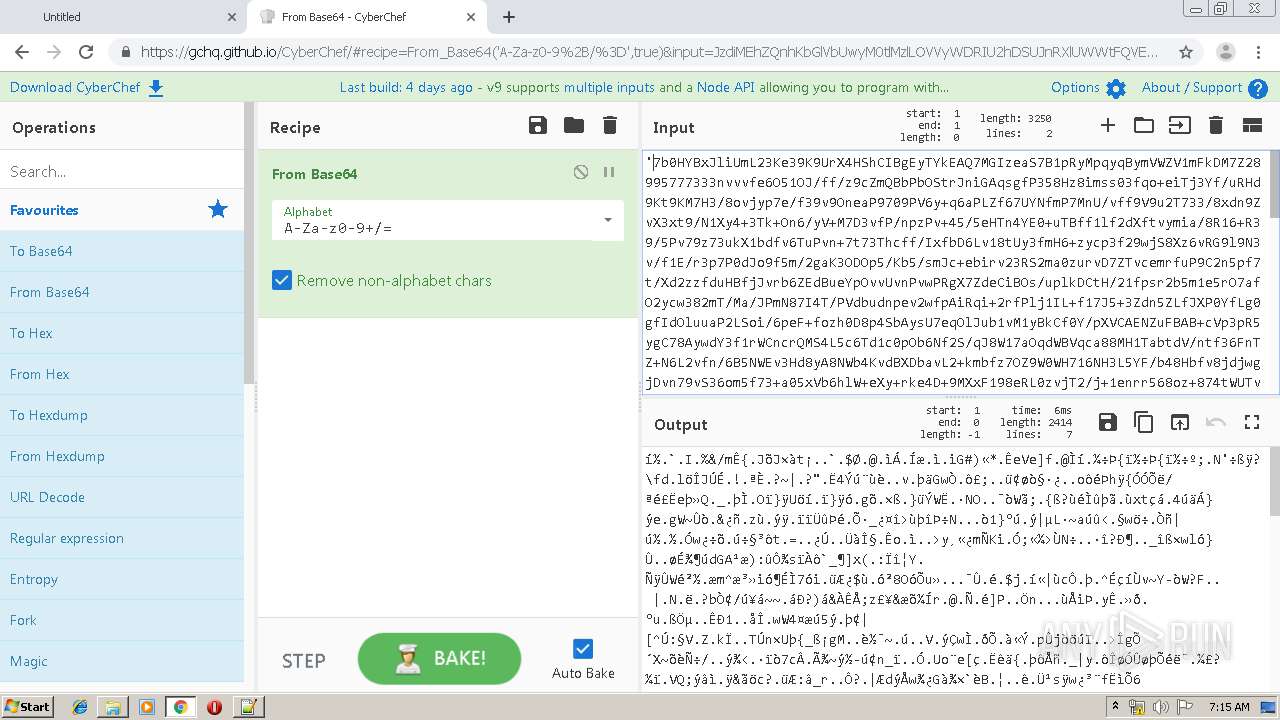Screen dimensions: 1280x720
Task: Open the Windows Start menu
Action: 27,706
